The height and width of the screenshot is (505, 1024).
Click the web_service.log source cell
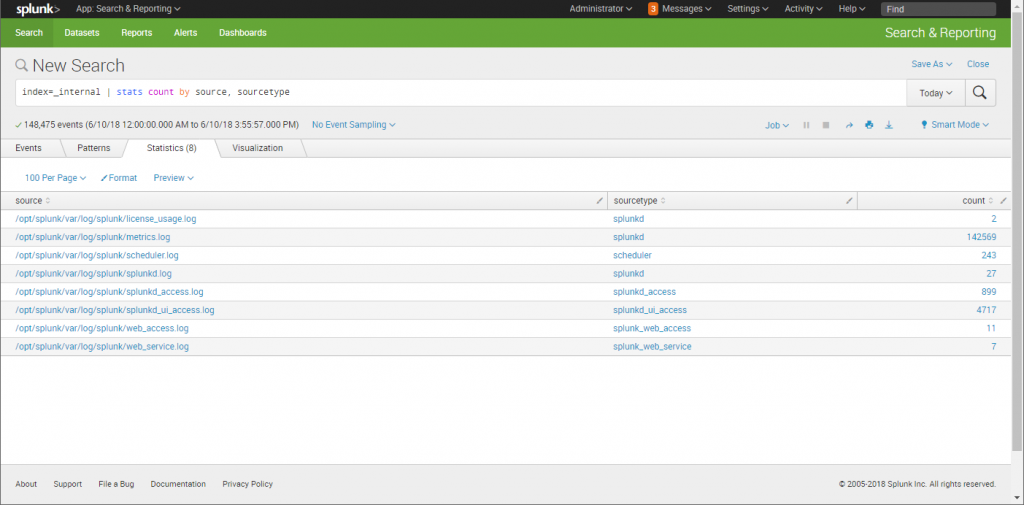tap(102, 347)
